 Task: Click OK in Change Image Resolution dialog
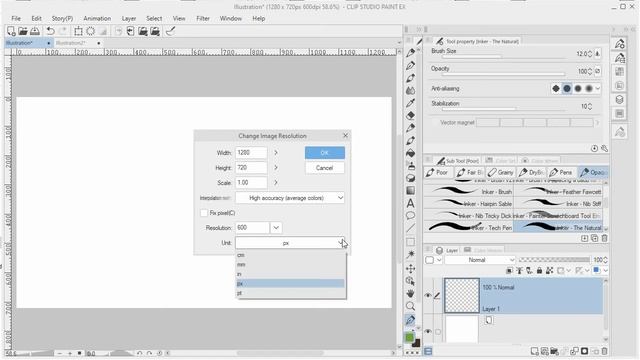[324, 153]
